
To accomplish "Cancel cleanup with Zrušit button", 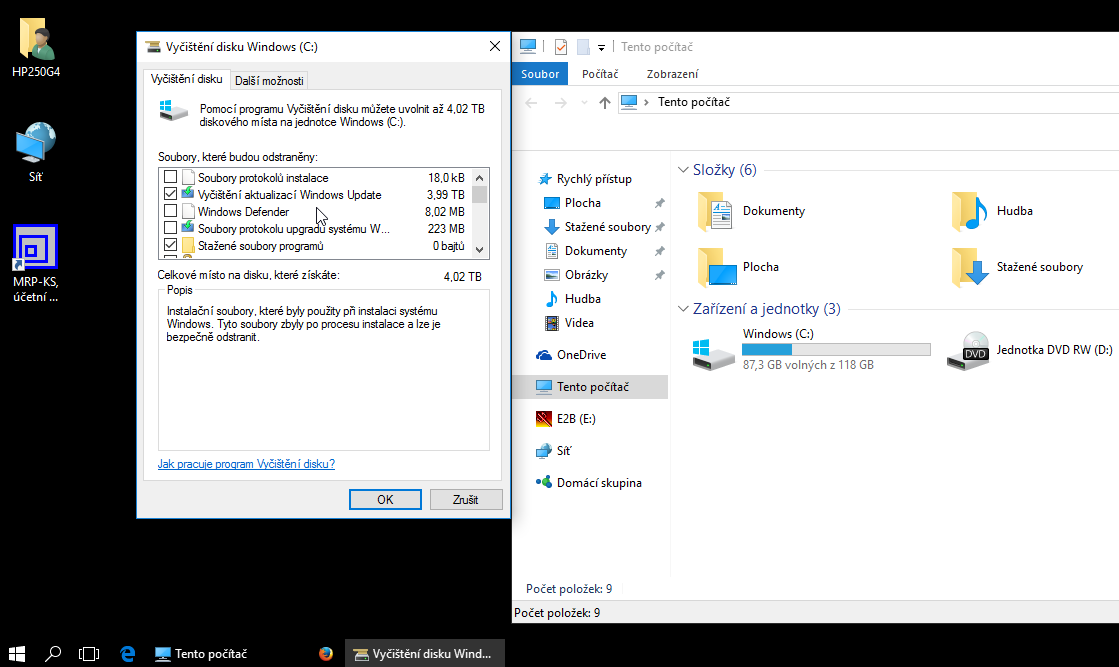I will tap(465, 499).
